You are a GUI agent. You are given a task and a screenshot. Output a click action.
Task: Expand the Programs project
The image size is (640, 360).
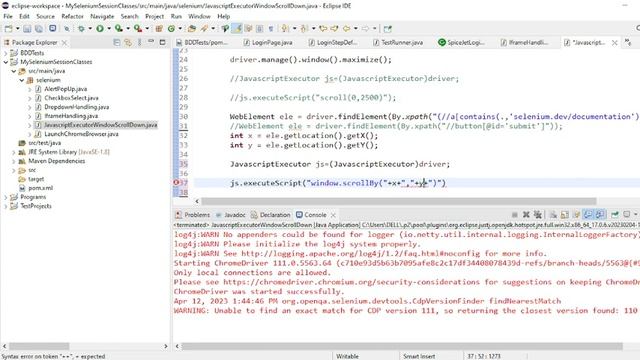[6, 197]
